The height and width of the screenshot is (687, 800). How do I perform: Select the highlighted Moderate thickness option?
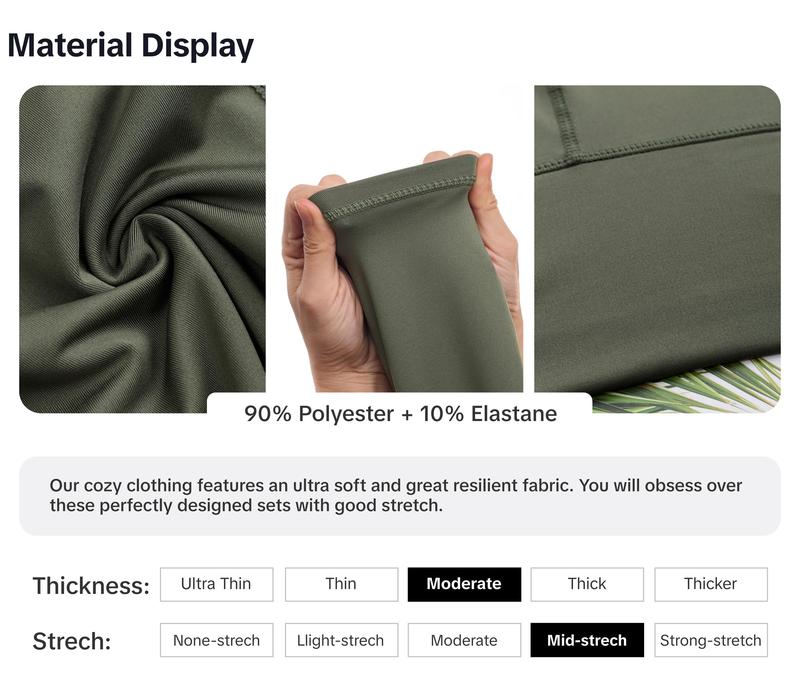coord(464,584)
